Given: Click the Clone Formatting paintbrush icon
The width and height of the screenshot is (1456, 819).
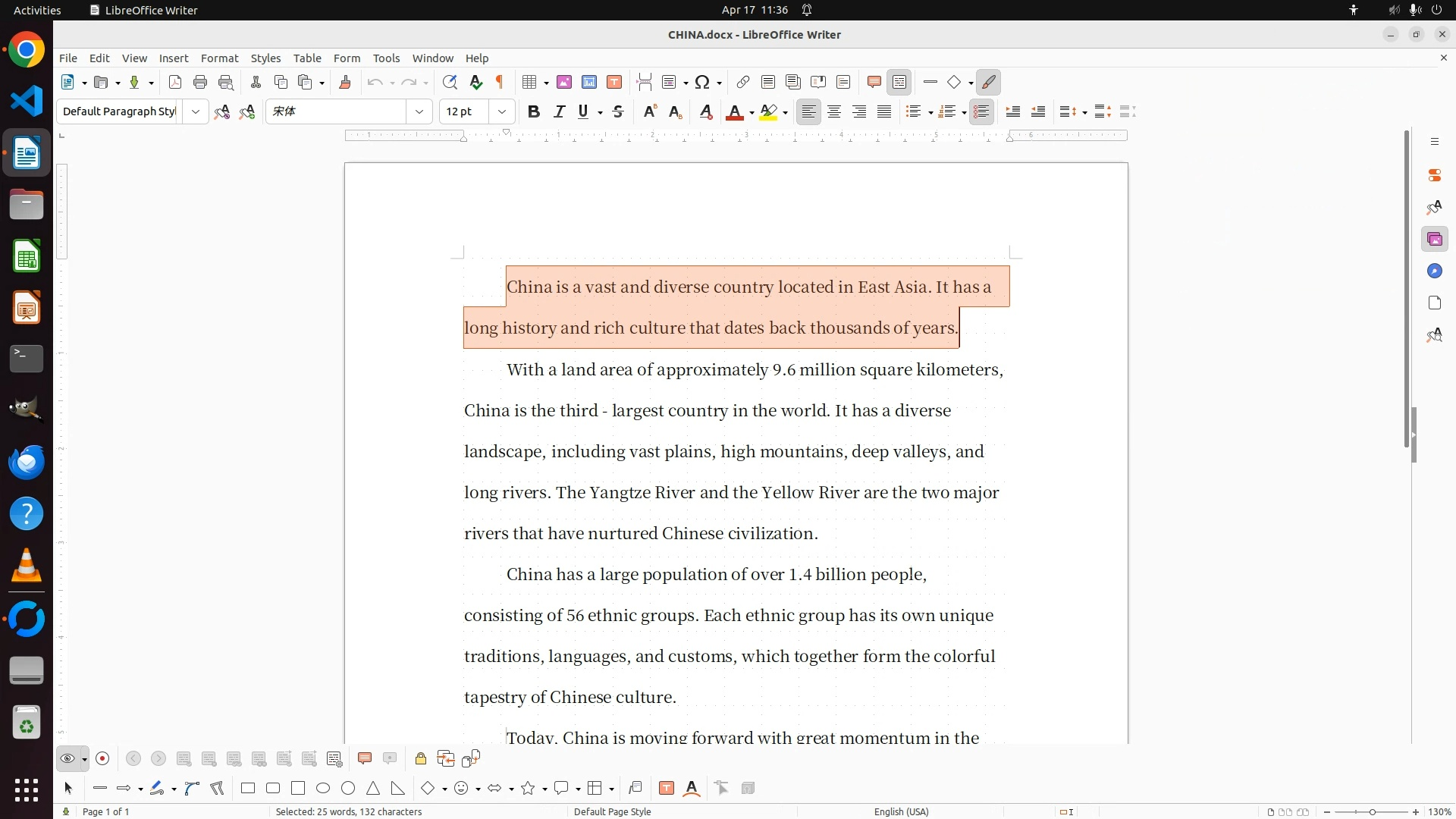Looking at the screenshot, I should 345,83.
